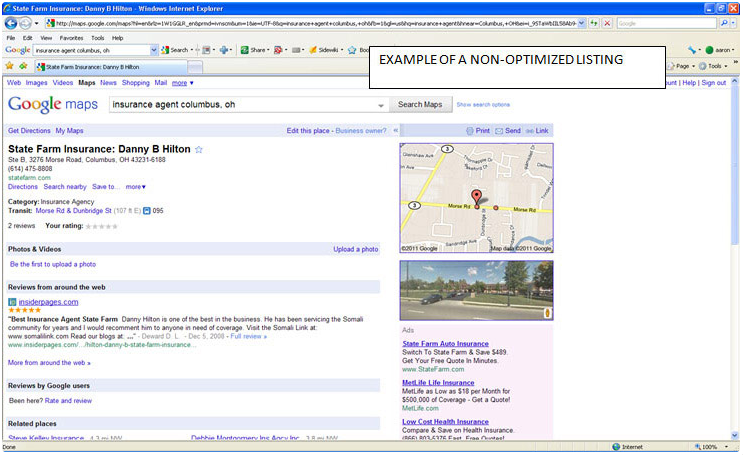This screenshot has width=743, height=455.
Task: Click More from around the web link
Action: click(49, 363)
